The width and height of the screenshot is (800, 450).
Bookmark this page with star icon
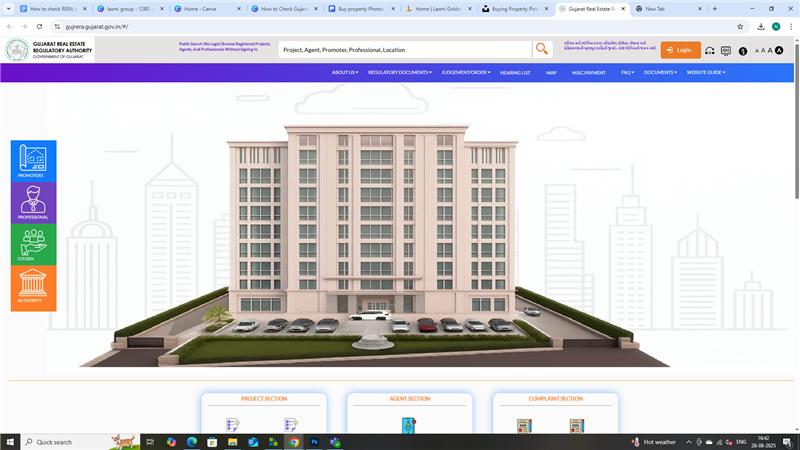(739, 26)
